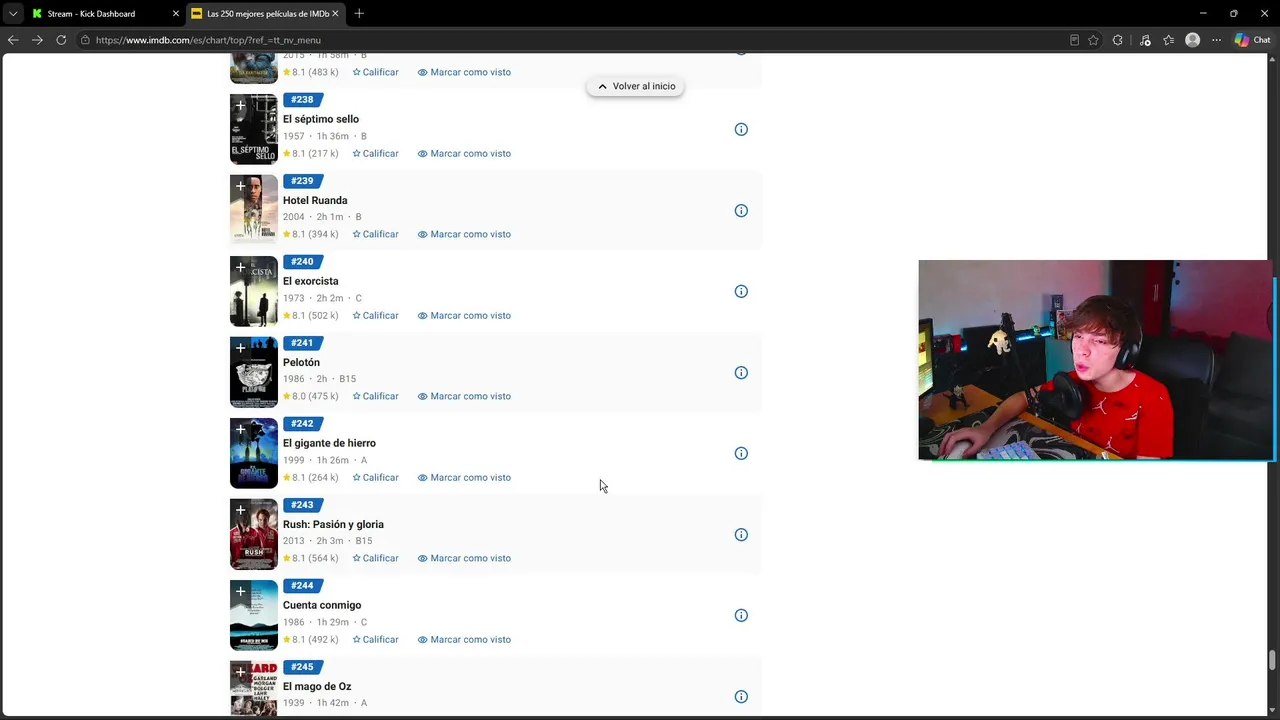Click the page vertical scrollbar thumb
Image resolution: width=1280 pixels, height=720 pixels.
click(1272, 661)
